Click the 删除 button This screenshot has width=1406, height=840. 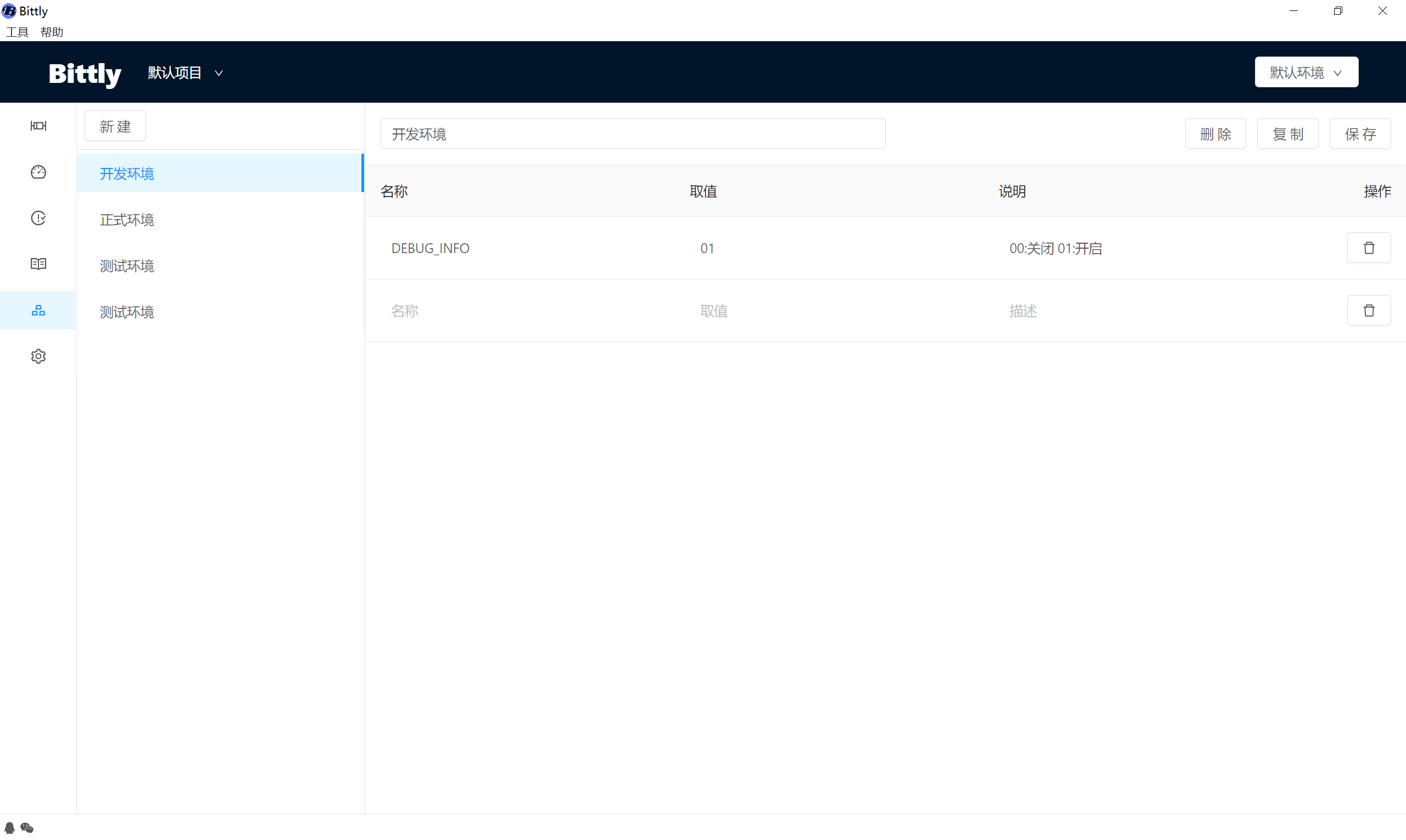pos(1215,134)
